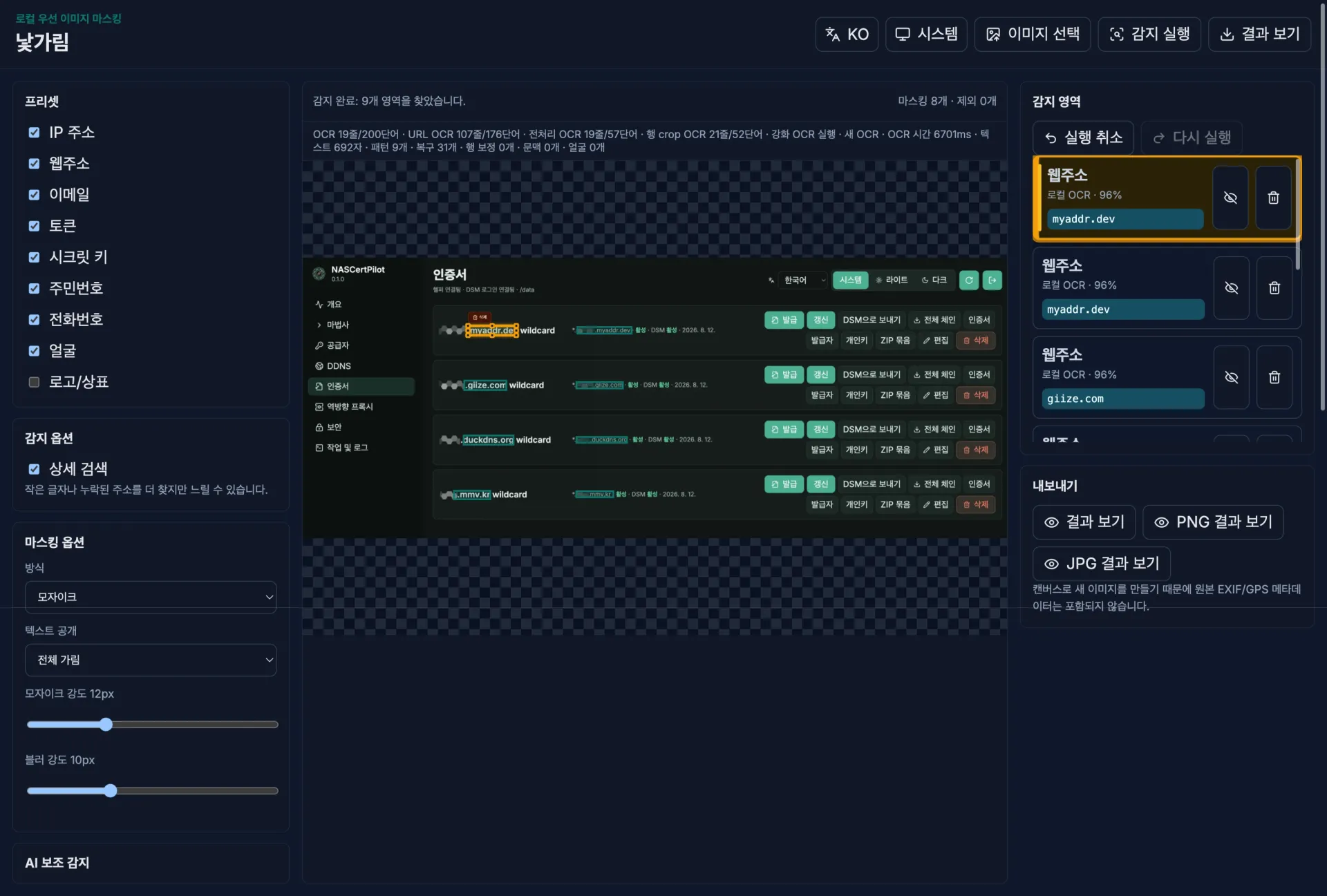This screenshot has height=896, width=1327.
Task: Toggle the 얼굴 preset checkbox
Action: pos(34,350)
